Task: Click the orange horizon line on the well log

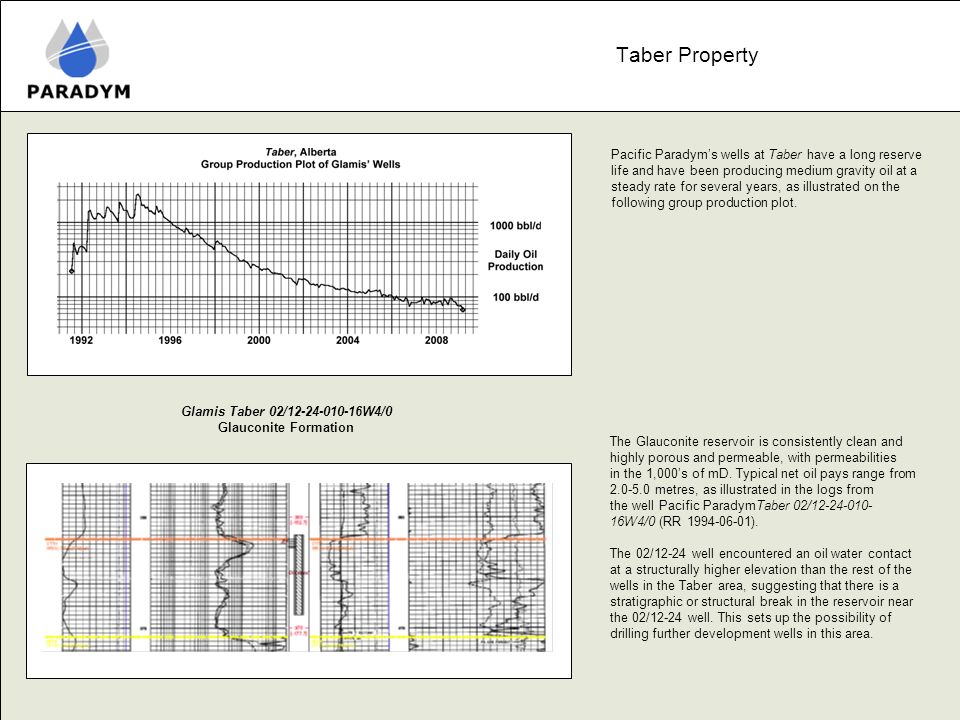Action: tap(295, 539)
